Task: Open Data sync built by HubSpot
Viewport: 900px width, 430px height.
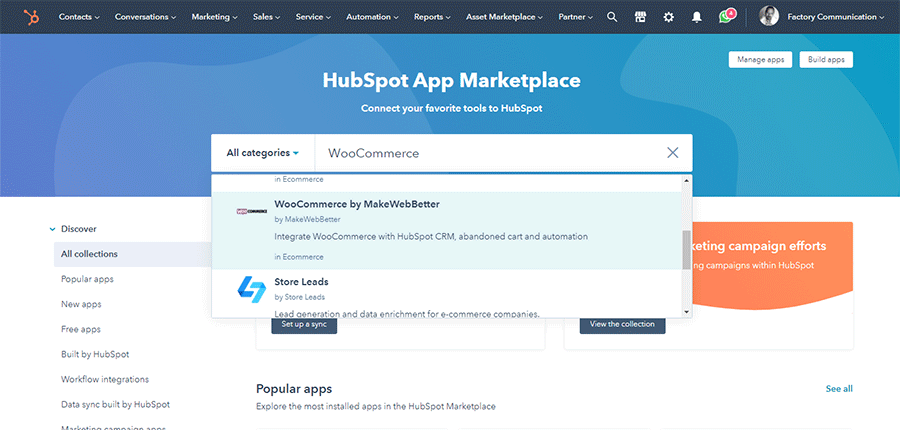Action: [115, 405]
